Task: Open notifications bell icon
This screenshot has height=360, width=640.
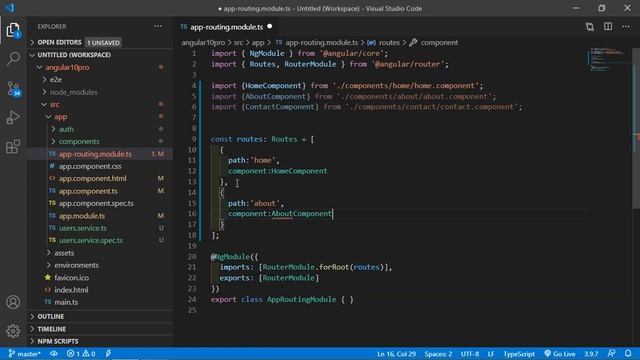Action: coord(628,354)
